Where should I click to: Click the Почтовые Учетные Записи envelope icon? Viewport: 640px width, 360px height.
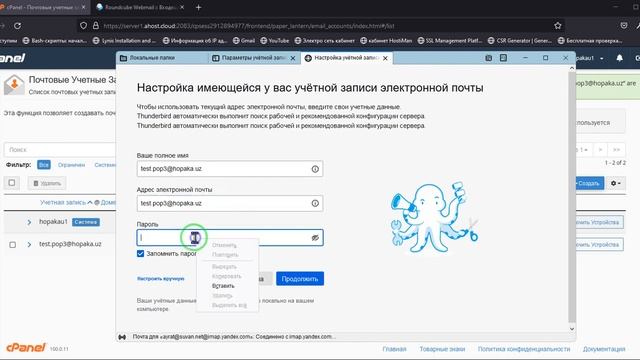14,84
